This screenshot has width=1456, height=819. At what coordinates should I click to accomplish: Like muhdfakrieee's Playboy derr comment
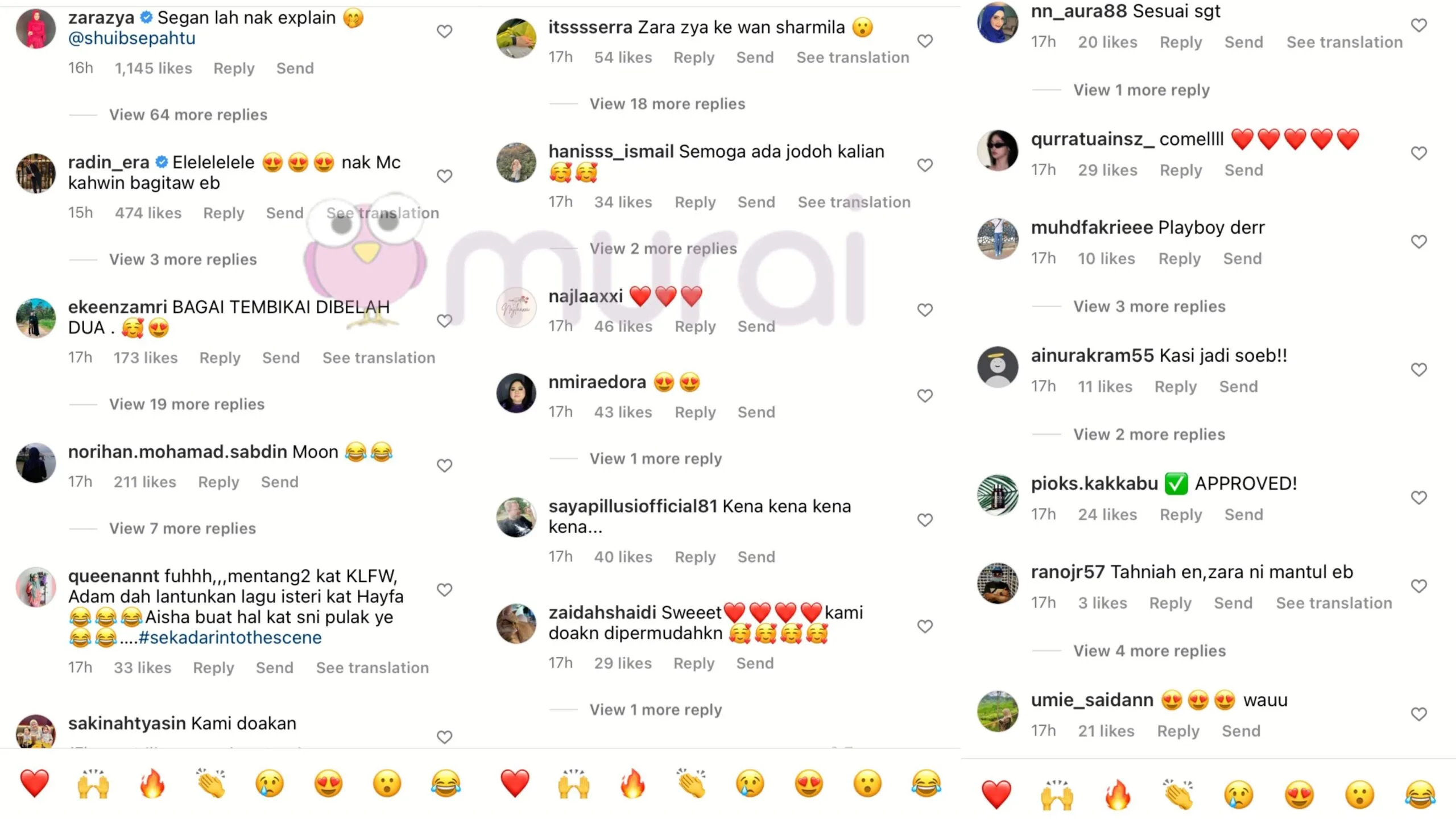(x=1419, y=242)
